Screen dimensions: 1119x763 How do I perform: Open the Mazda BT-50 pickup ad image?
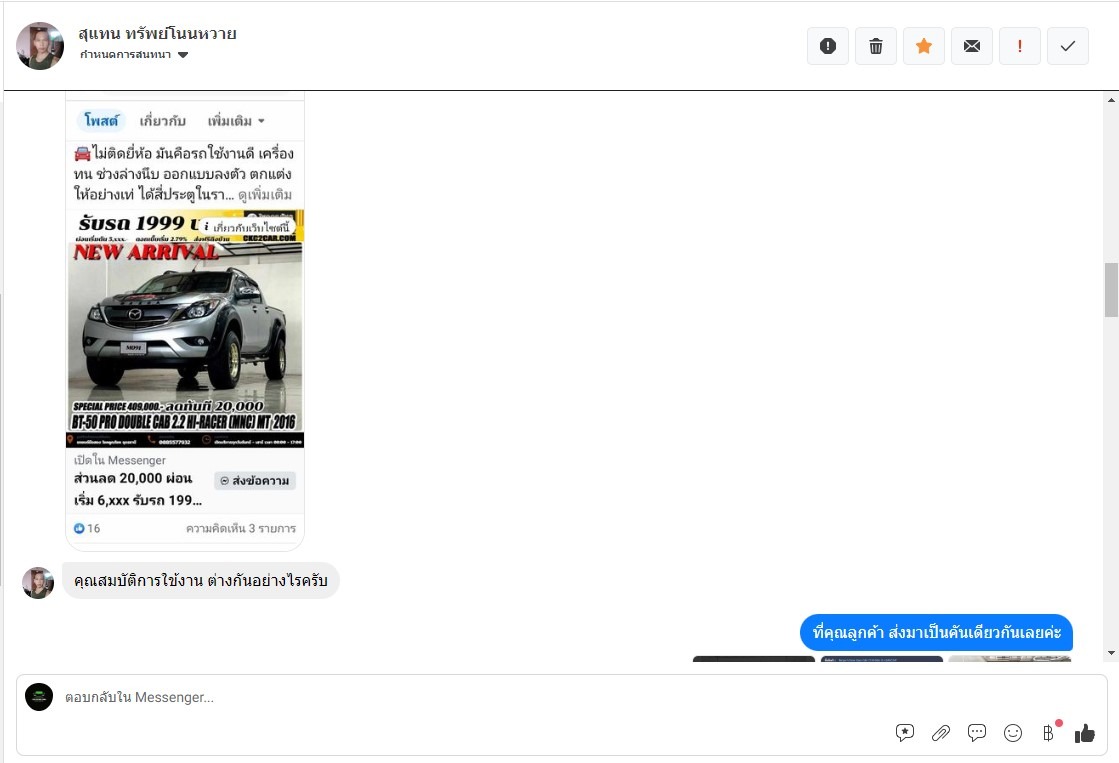pos(186,328)
